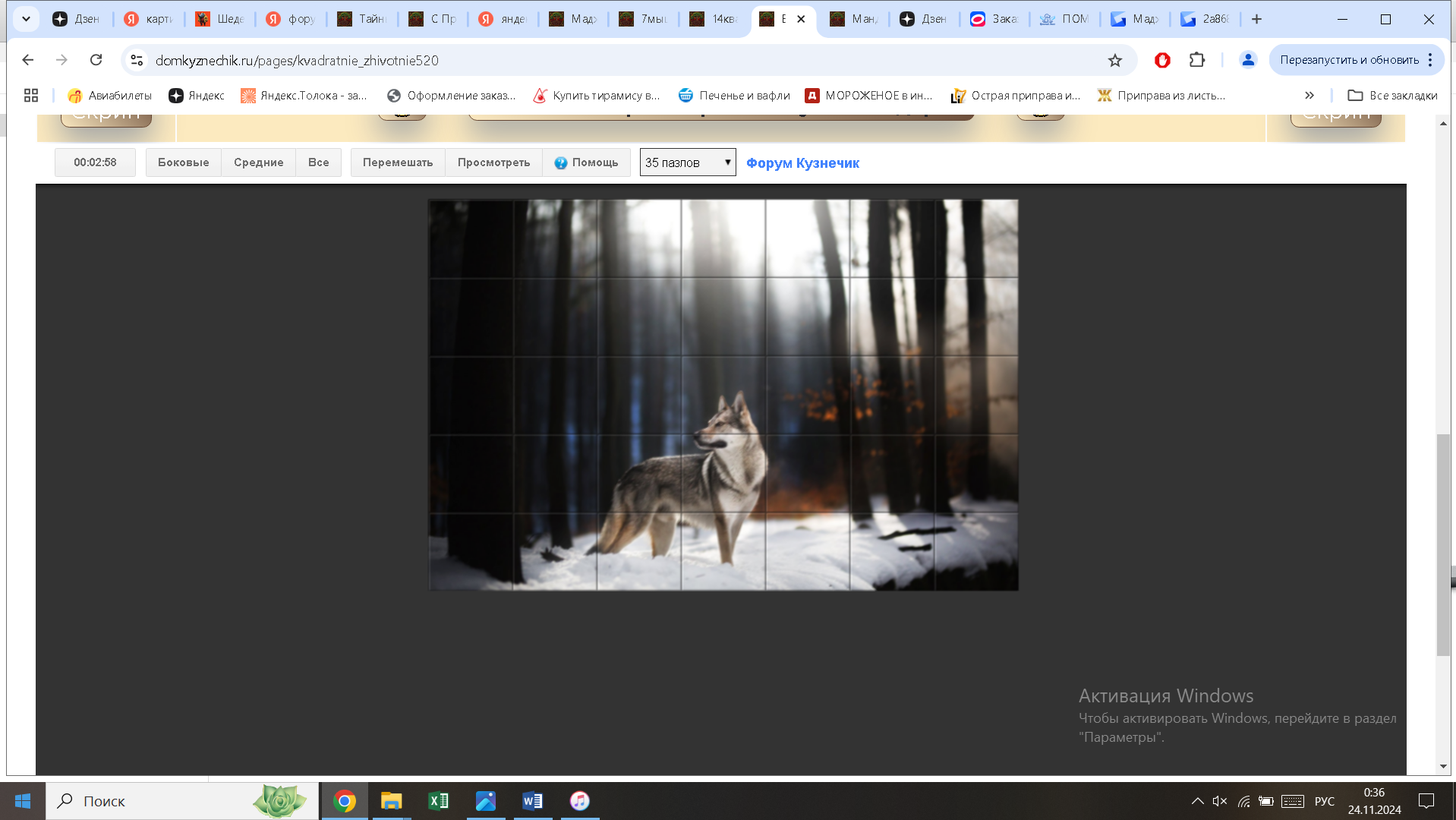Screen dimensions: 1456x820
Task: Open Яндекс.Толока bookmark
Action: [304, 95]
